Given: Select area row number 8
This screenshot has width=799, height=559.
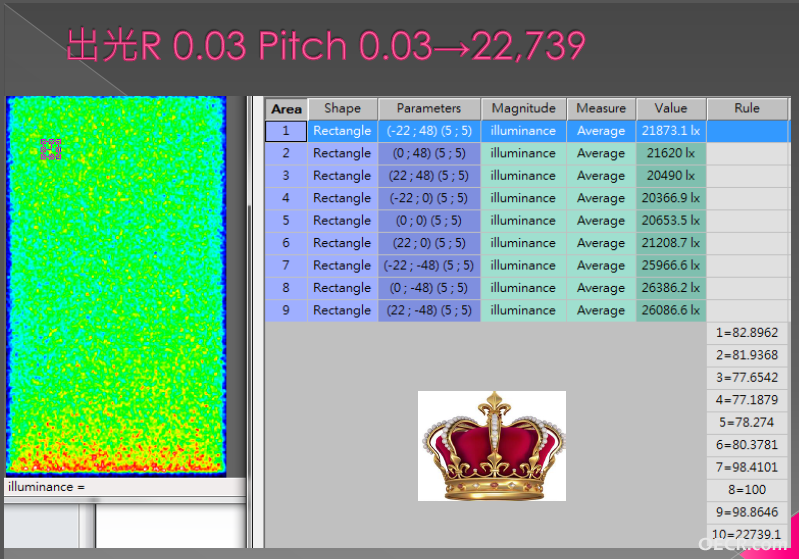Looking at the screenshot, I should [286, 288].
